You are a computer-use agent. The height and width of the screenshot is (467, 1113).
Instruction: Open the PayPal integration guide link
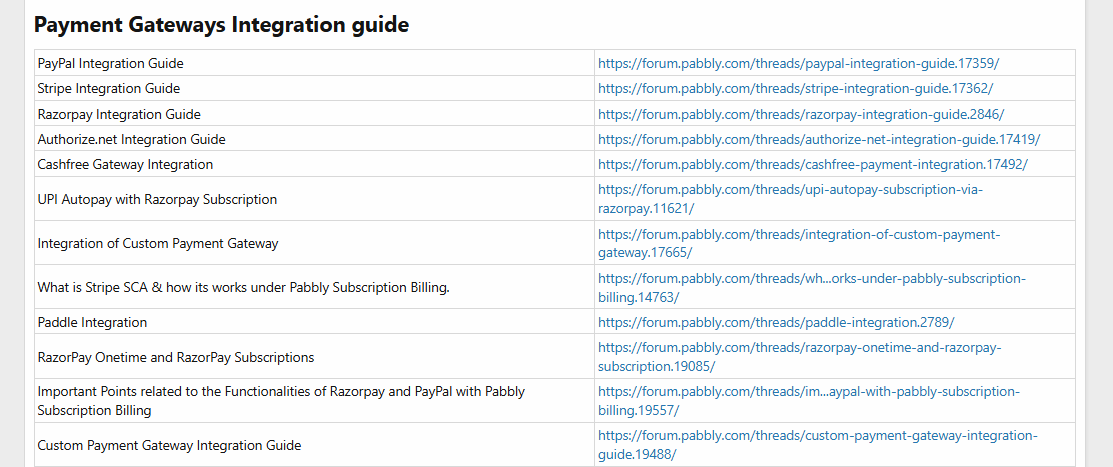coord(798,63)
